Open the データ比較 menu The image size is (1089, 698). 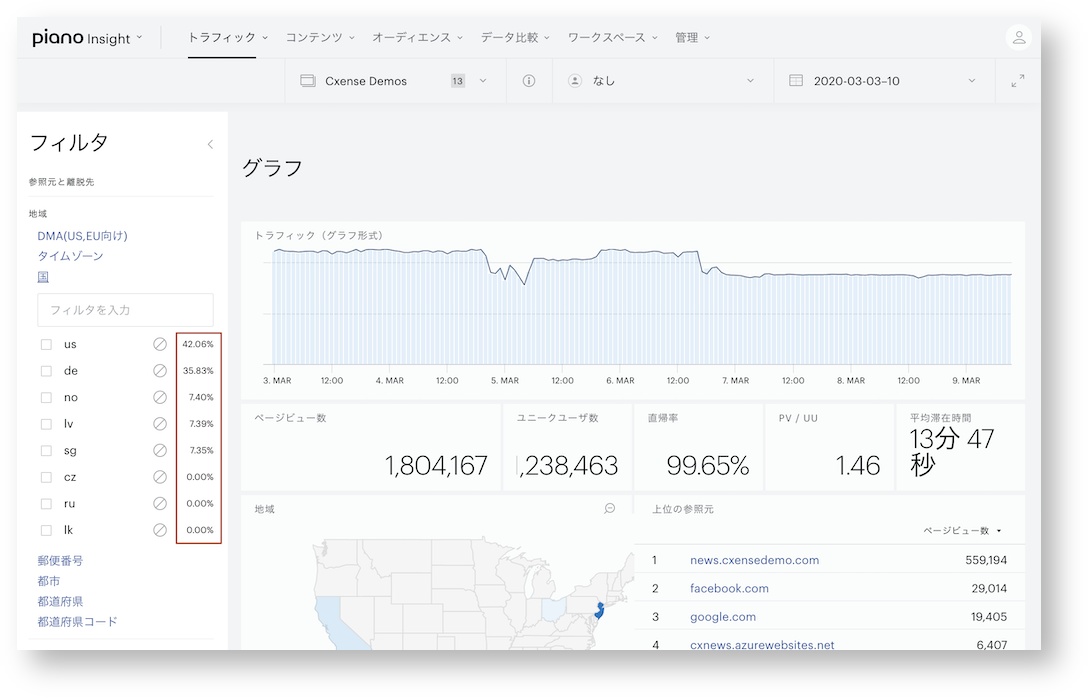pyautogui.click(x=515, y=38)
